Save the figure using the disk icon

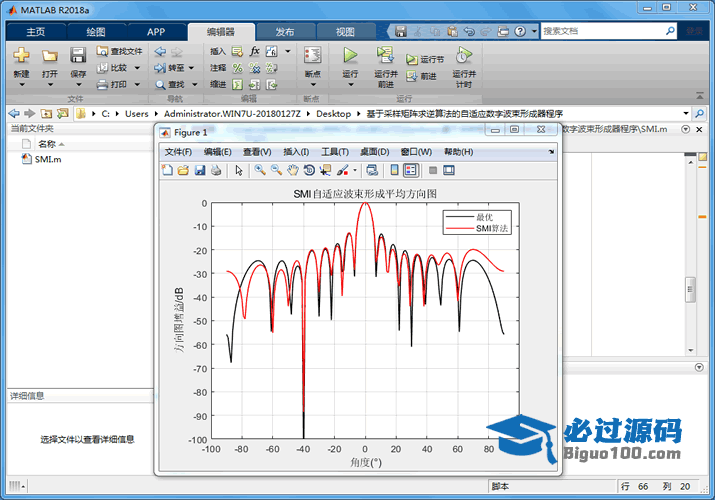point(199,170)
